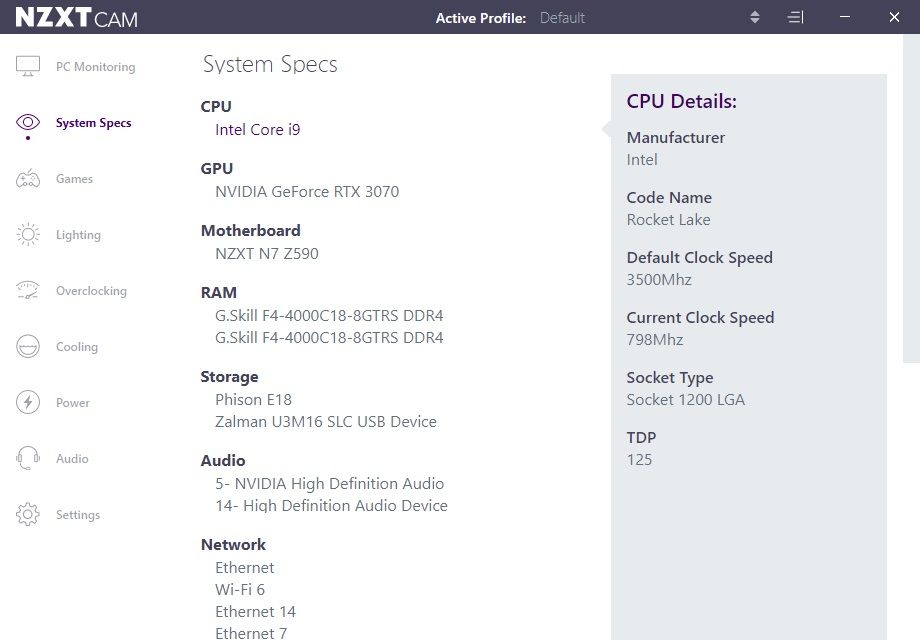Switch to Overclocking label
Image resolution: width=920 pixels, height=640 pixels.
click(x=91, y=291)
